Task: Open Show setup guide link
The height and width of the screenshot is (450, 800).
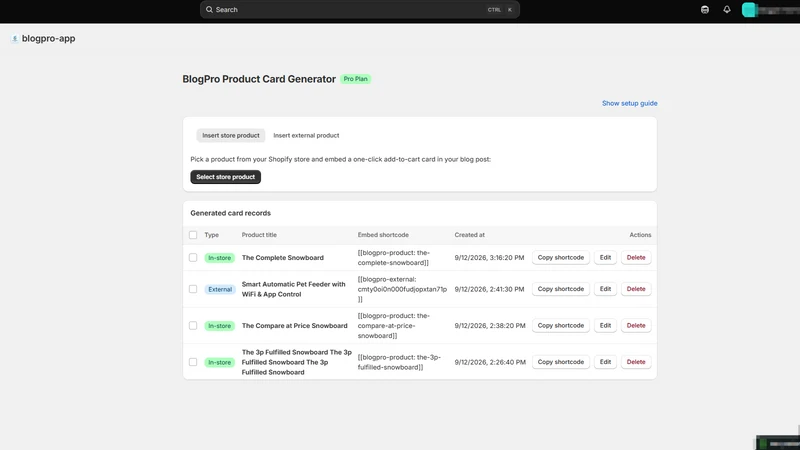Action: [630, 103]
